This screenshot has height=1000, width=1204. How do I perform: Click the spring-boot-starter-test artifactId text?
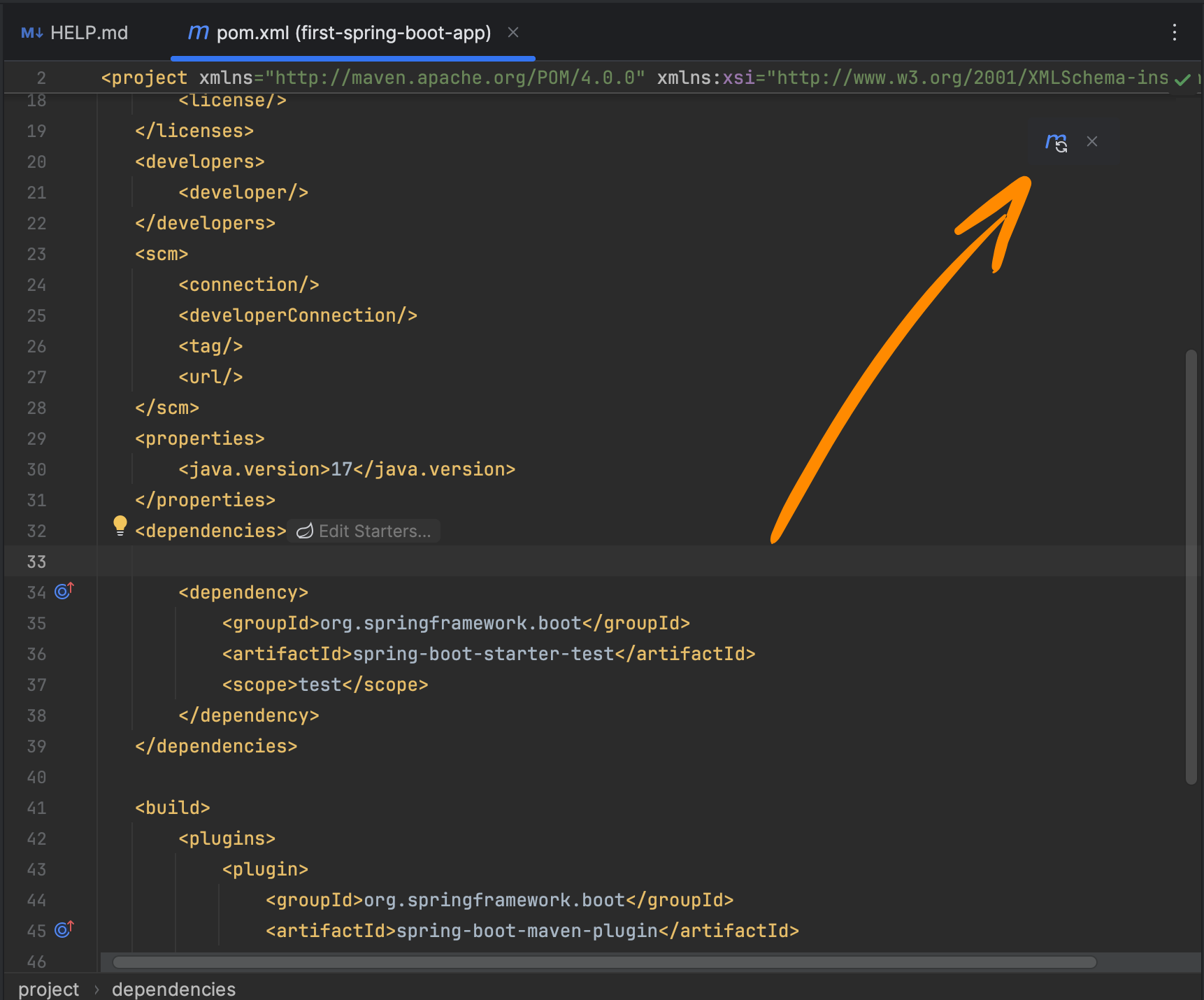(x=483, y=654)
